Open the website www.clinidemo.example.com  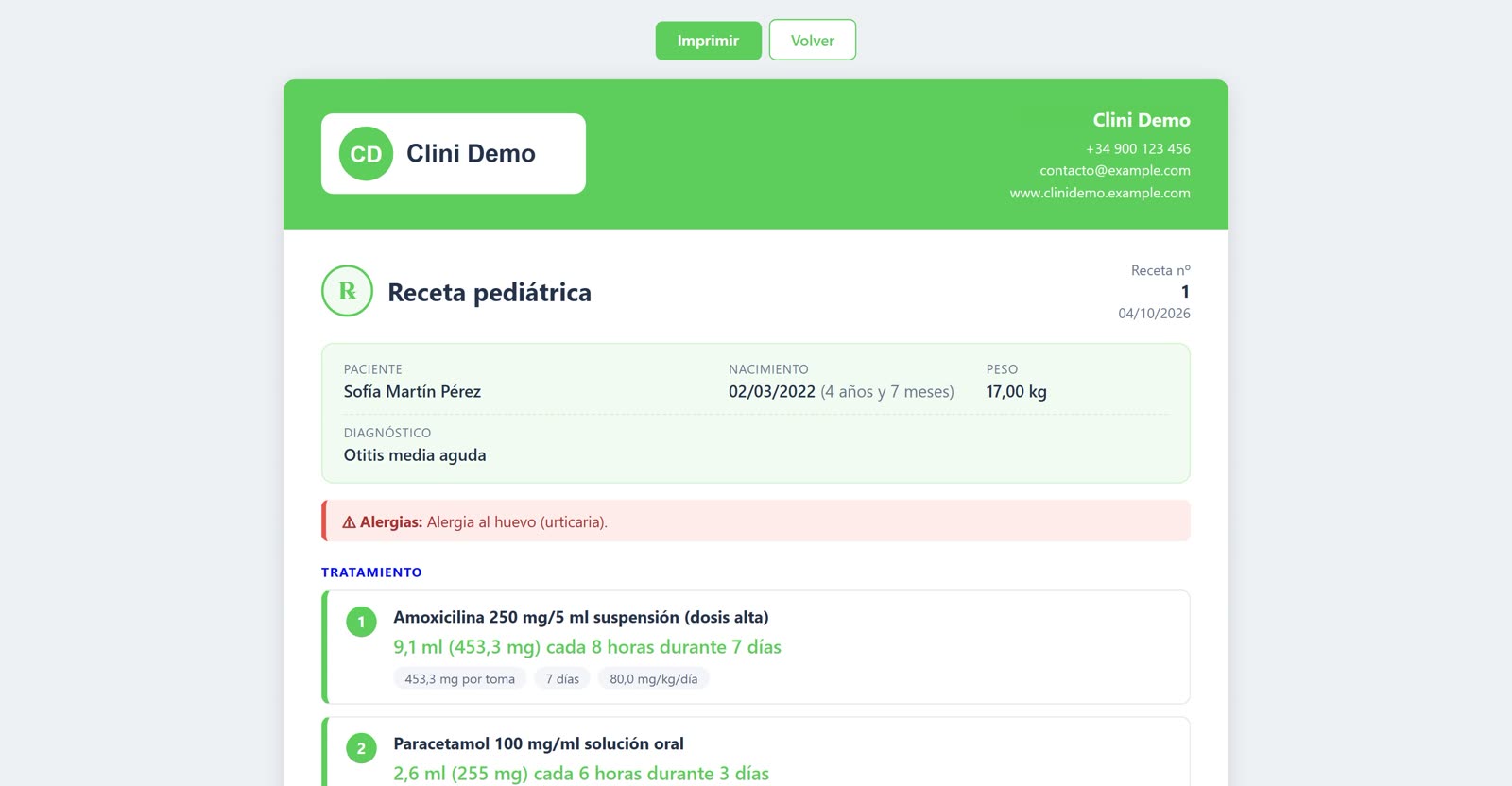pos(1100,193)
